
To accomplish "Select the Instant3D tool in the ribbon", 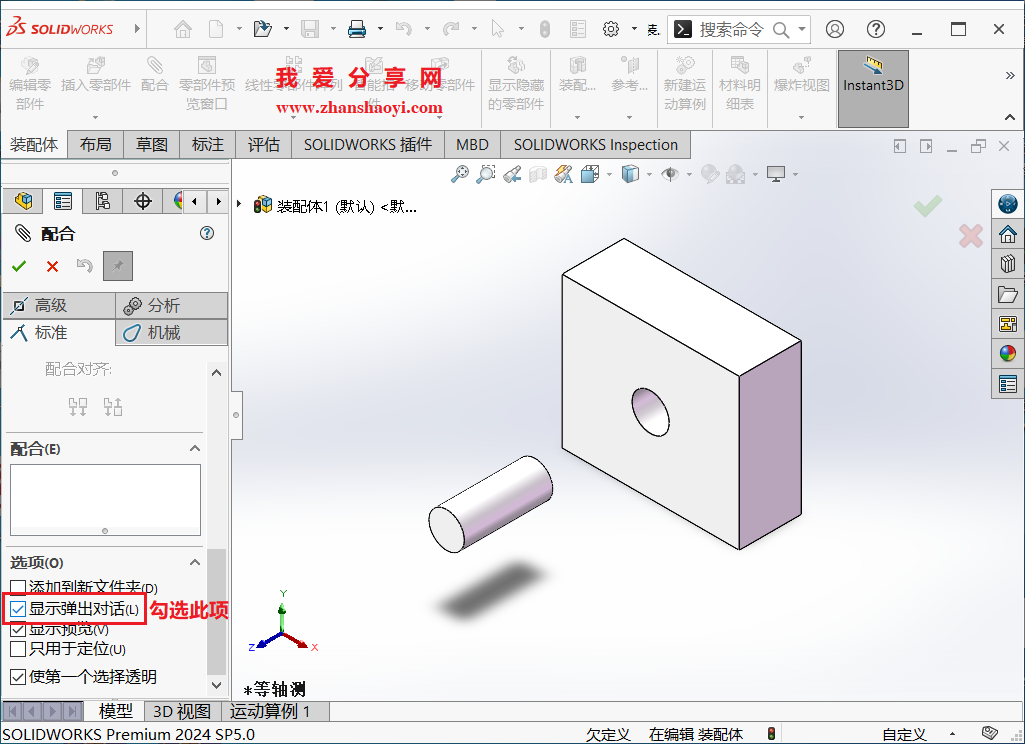I will click(x=872, y=88).
